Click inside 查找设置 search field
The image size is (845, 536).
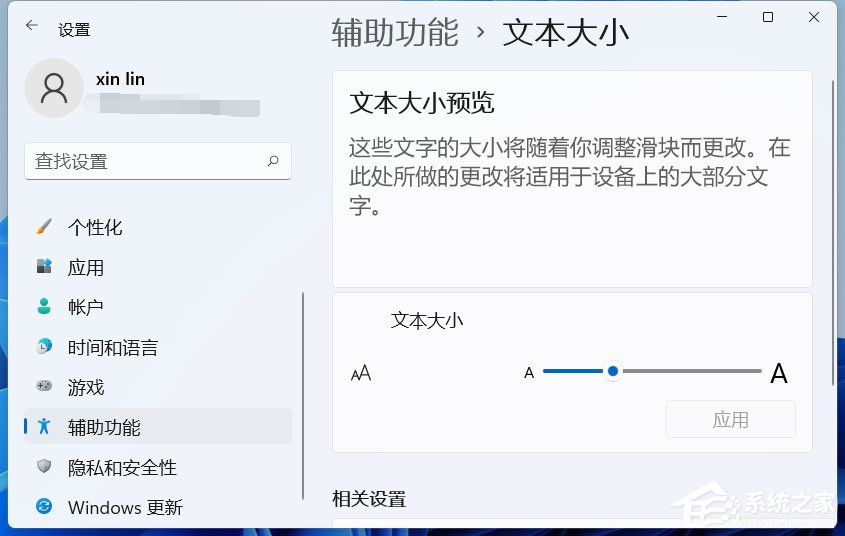pos(158,161)
